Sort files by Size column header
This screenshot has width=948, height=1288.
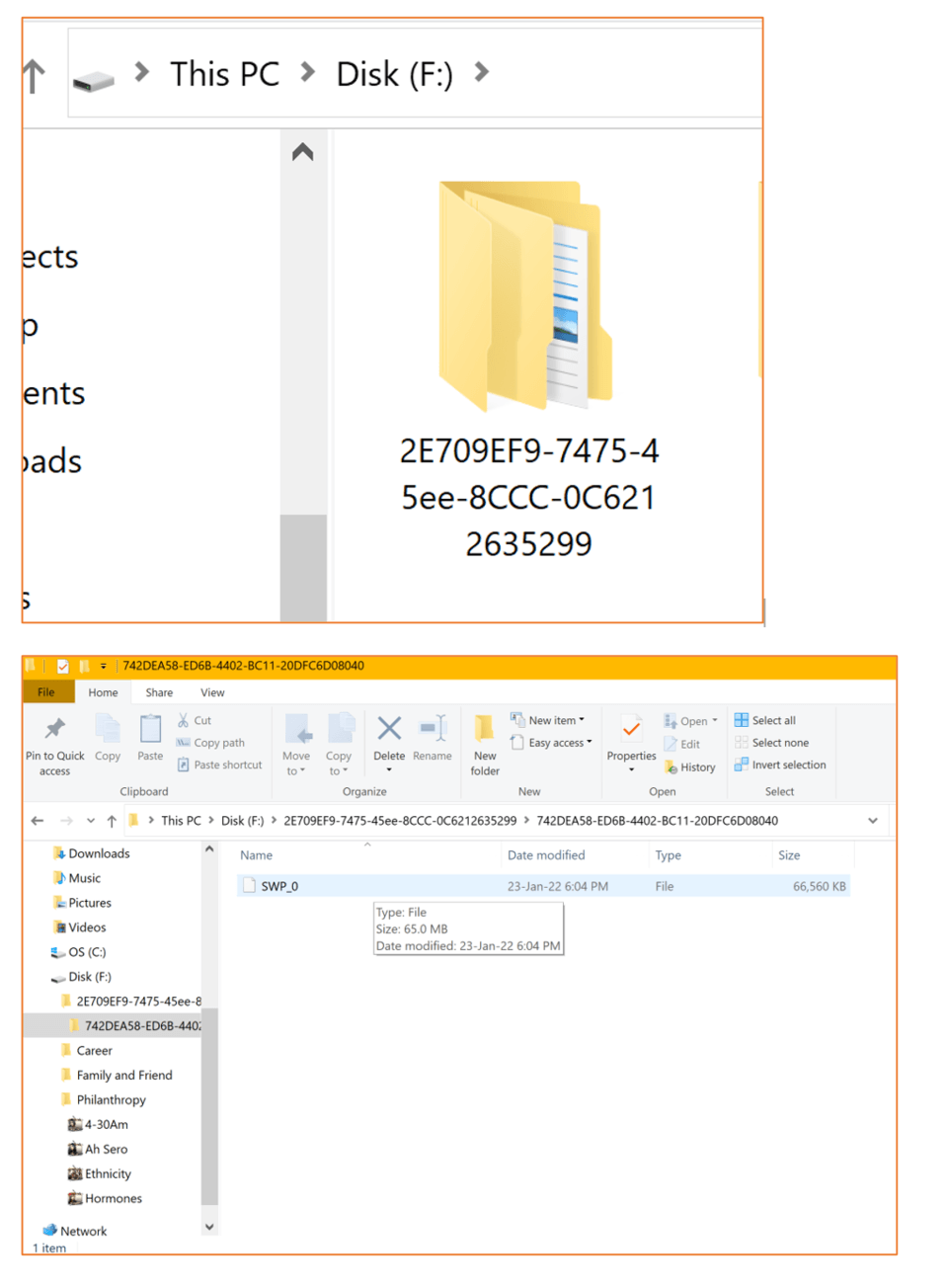pyautogui.click(x=789, y=855)
